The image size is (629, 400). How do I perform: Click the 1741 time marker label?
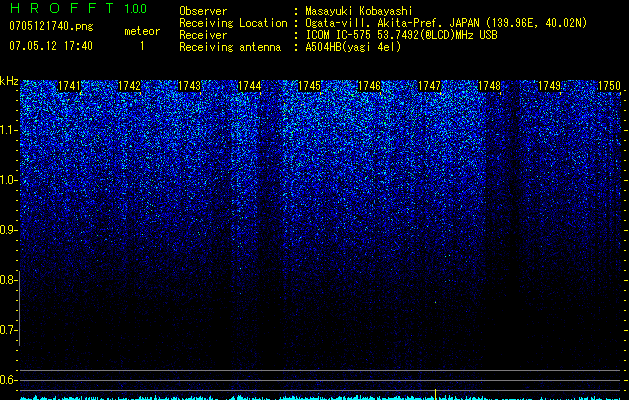point(69,86)
